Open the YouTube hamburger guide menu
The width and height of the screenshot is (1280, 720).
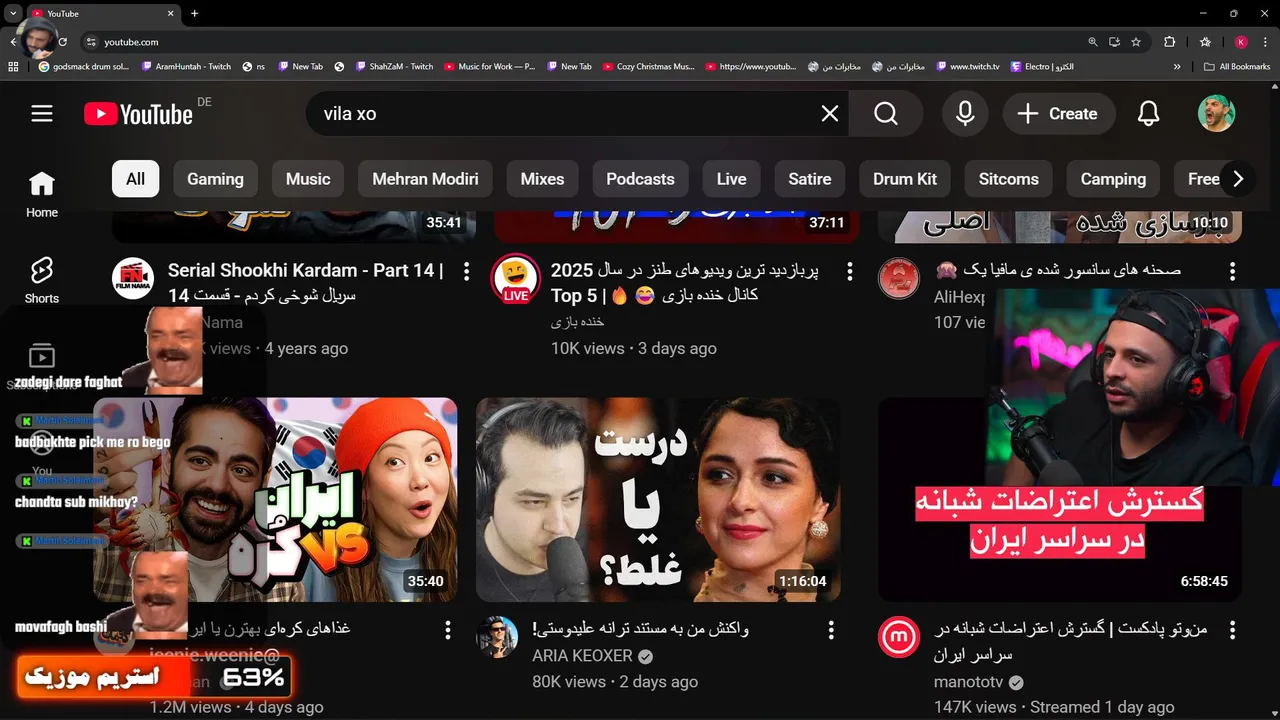click(x=42, y=114)
